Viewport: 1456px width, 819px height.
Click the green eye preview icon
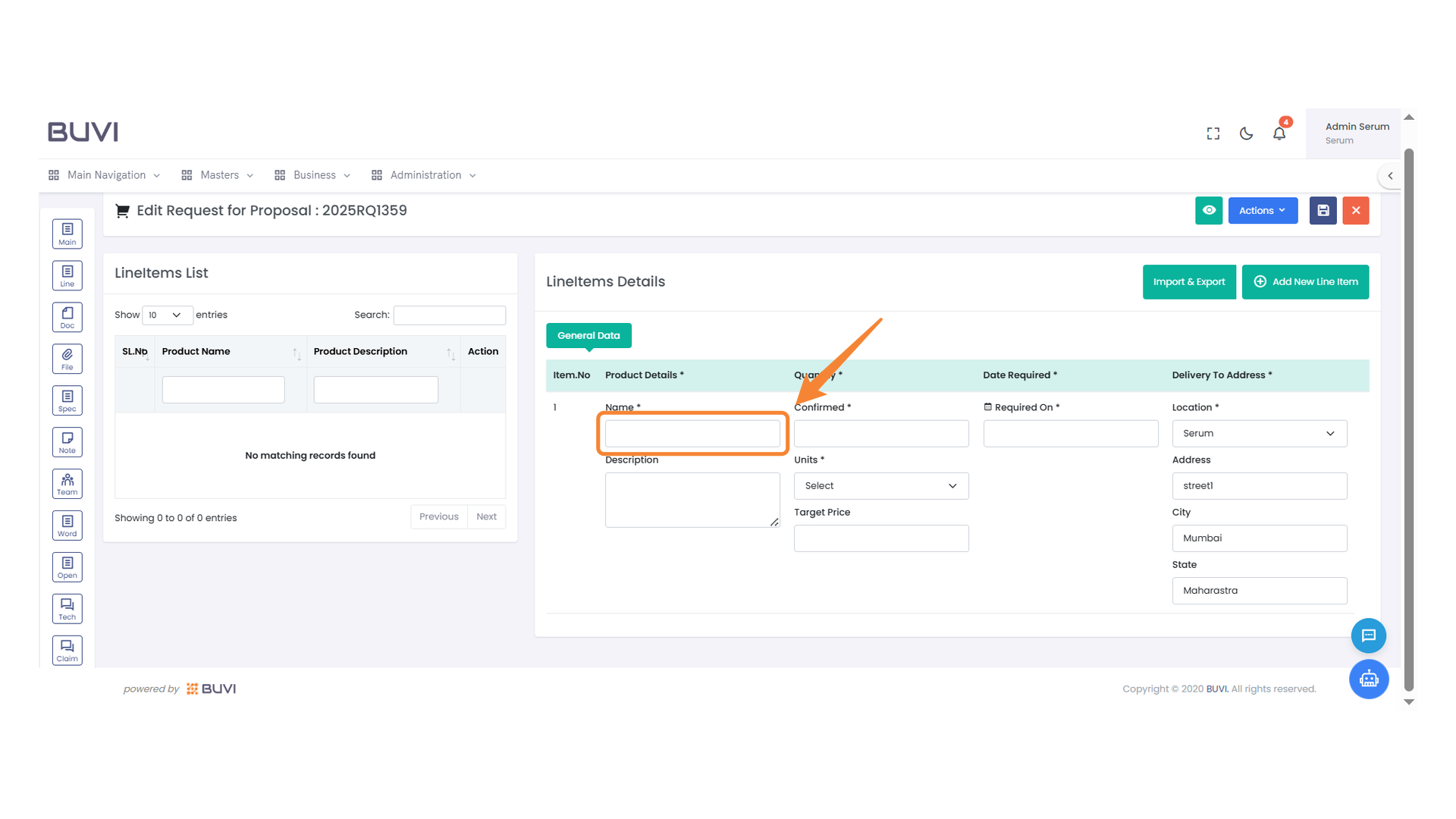click(x=1209, y=210)
